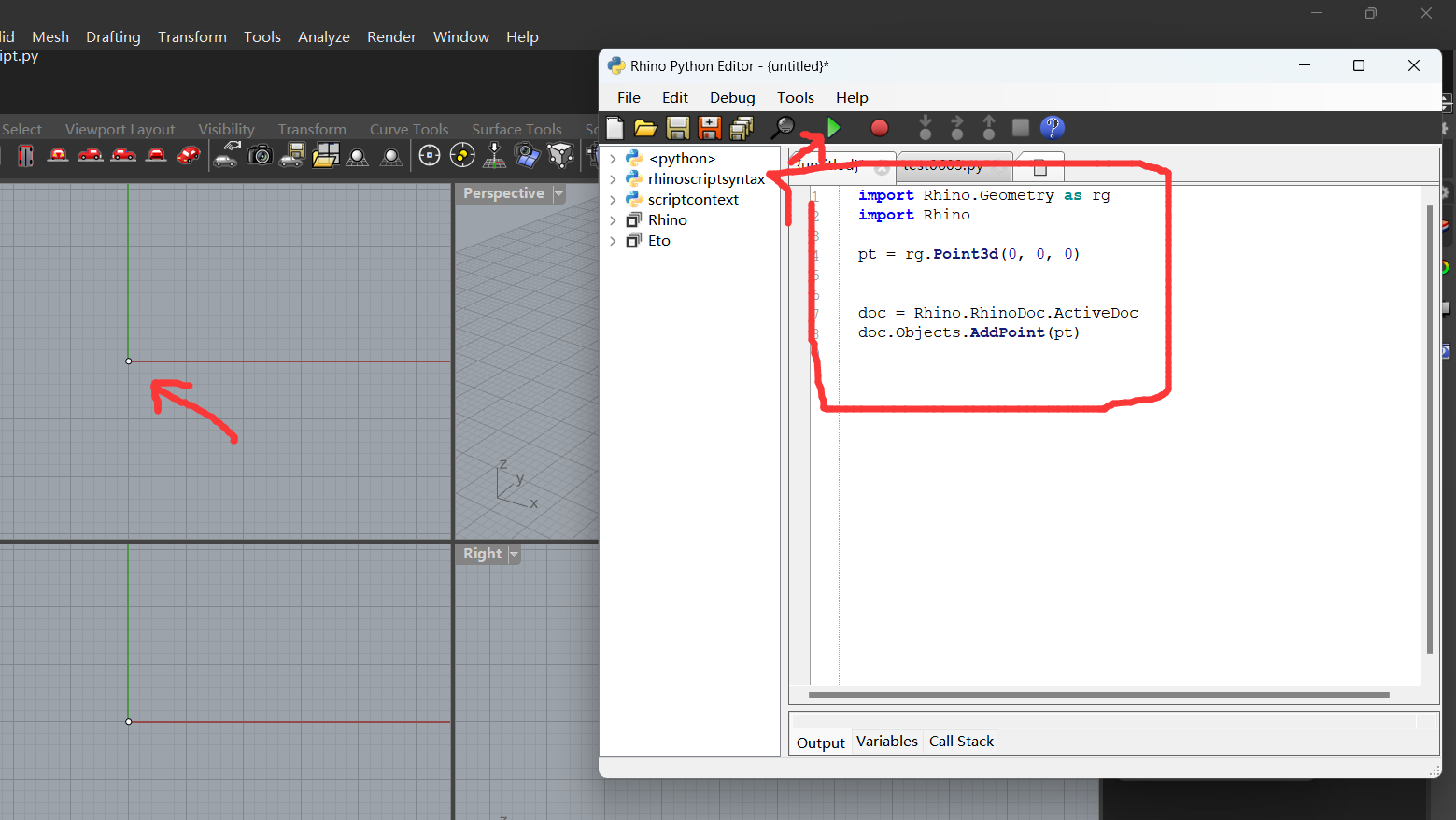Expand the <python> tree node
The height and width of the screenshot is (820, 1456).
point(613,159)
